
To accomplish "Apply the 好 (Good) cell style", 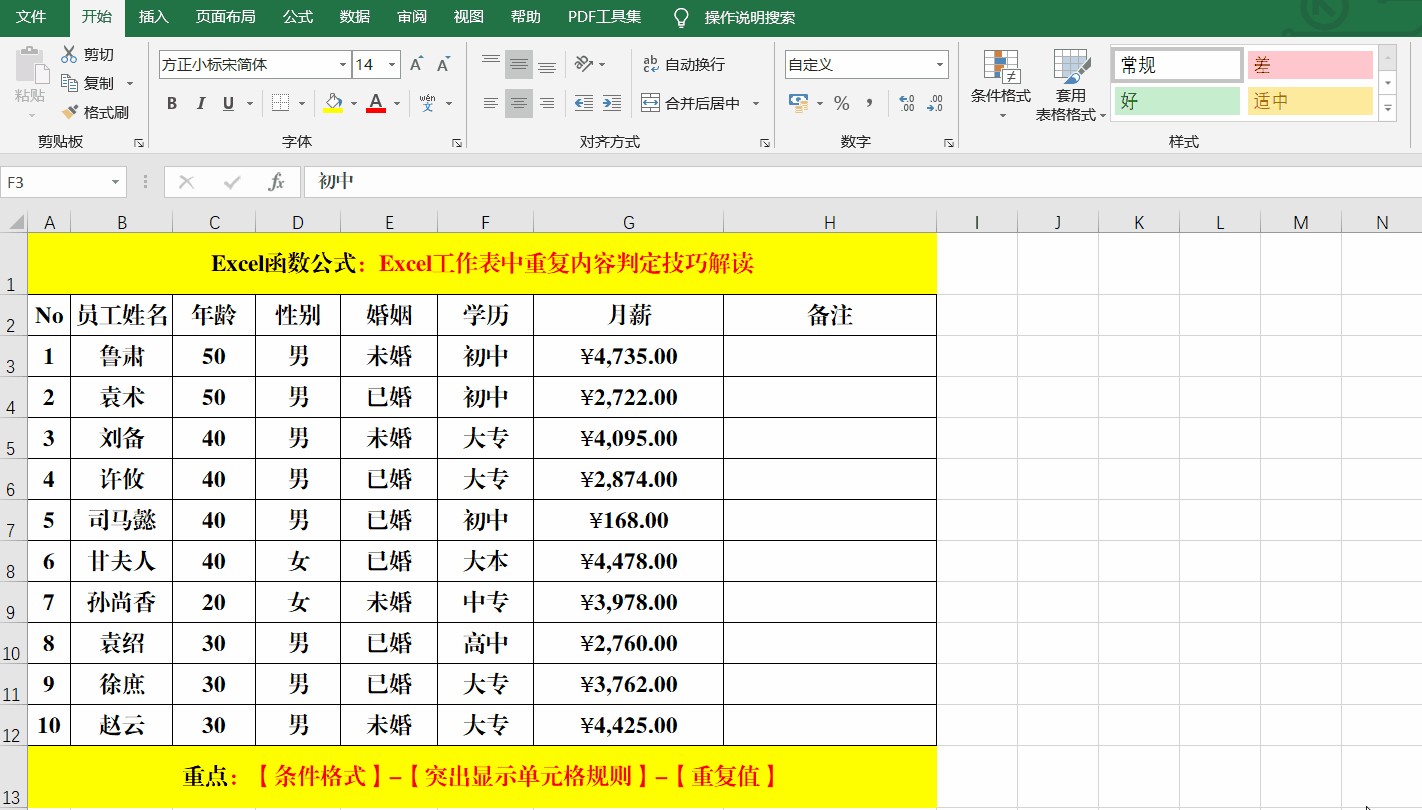I will click(x=1177, y=101).
